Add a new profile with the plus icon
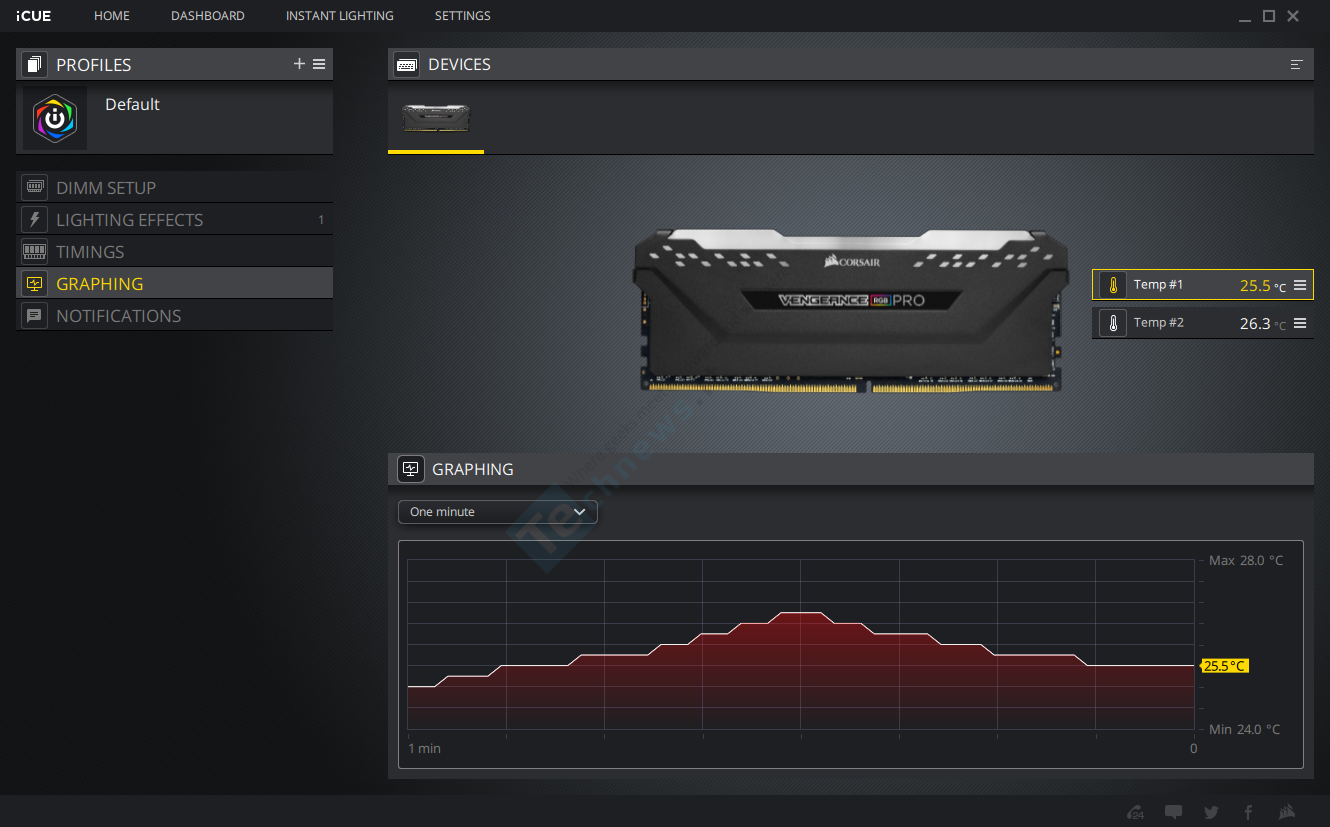 299,64
